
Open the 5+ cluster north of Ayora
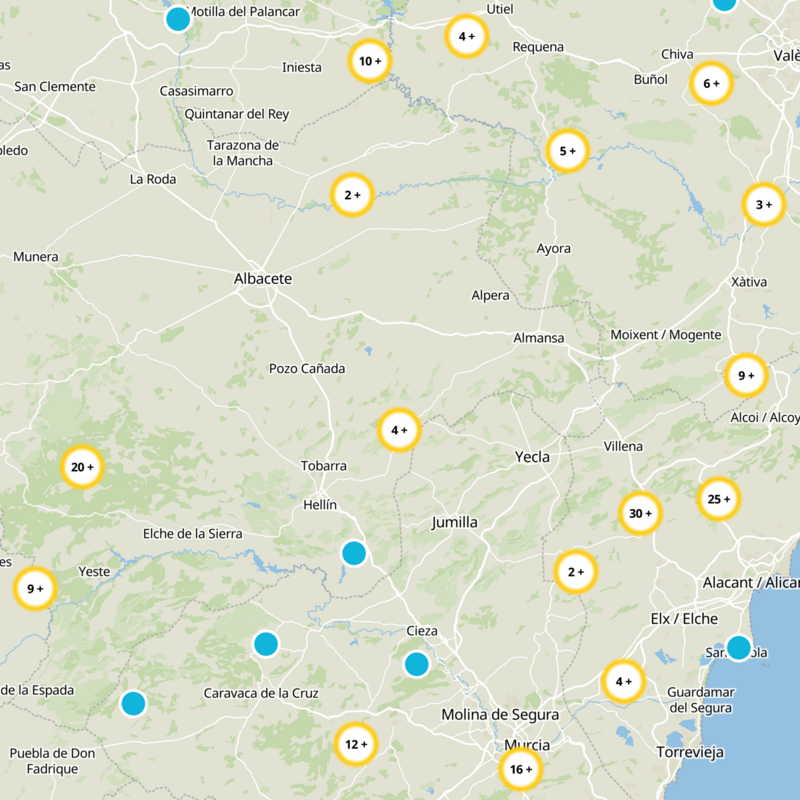click(x=567, y=151)
